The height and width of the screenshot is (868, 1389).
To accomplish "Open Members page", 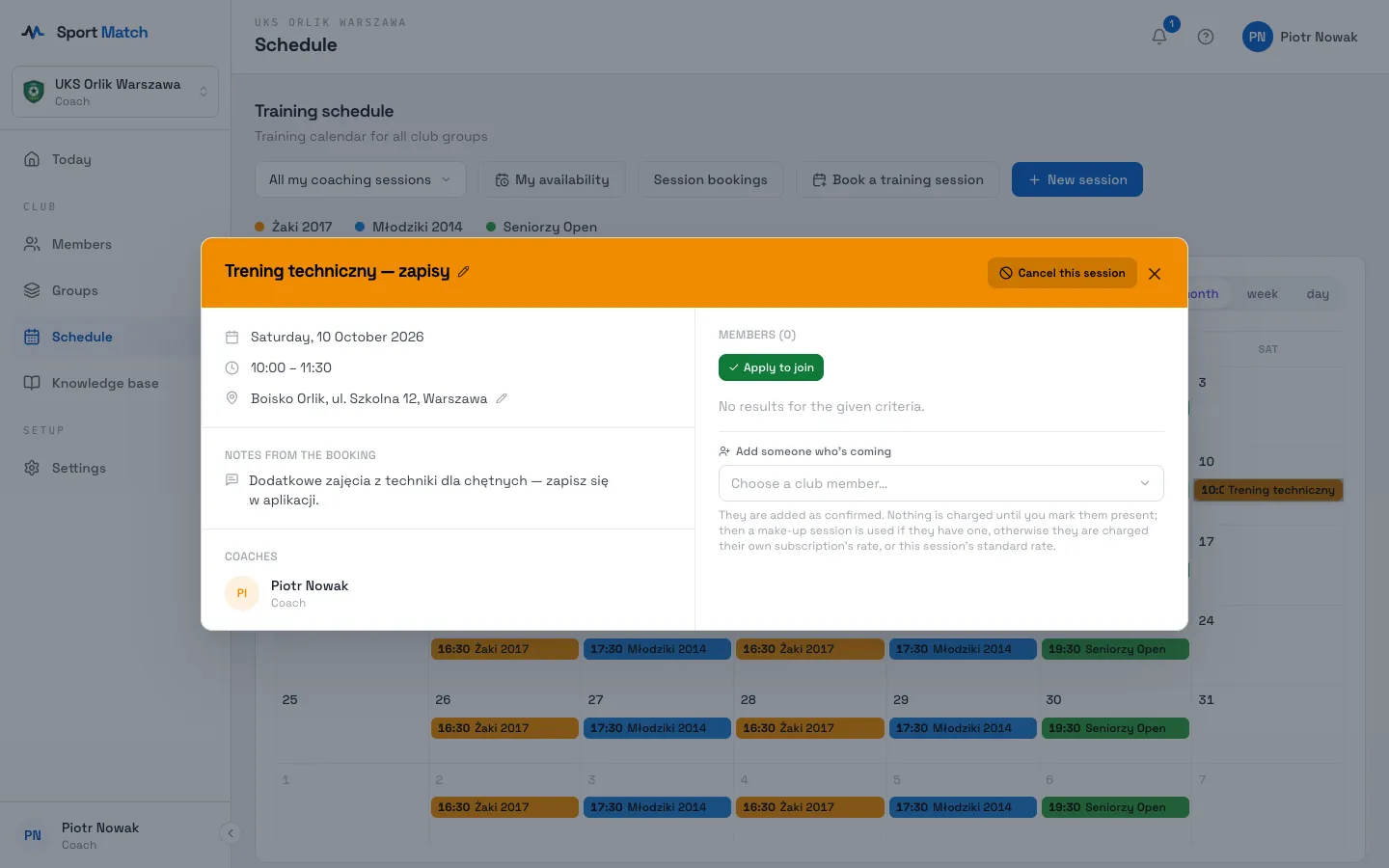I will pos(115,244).
